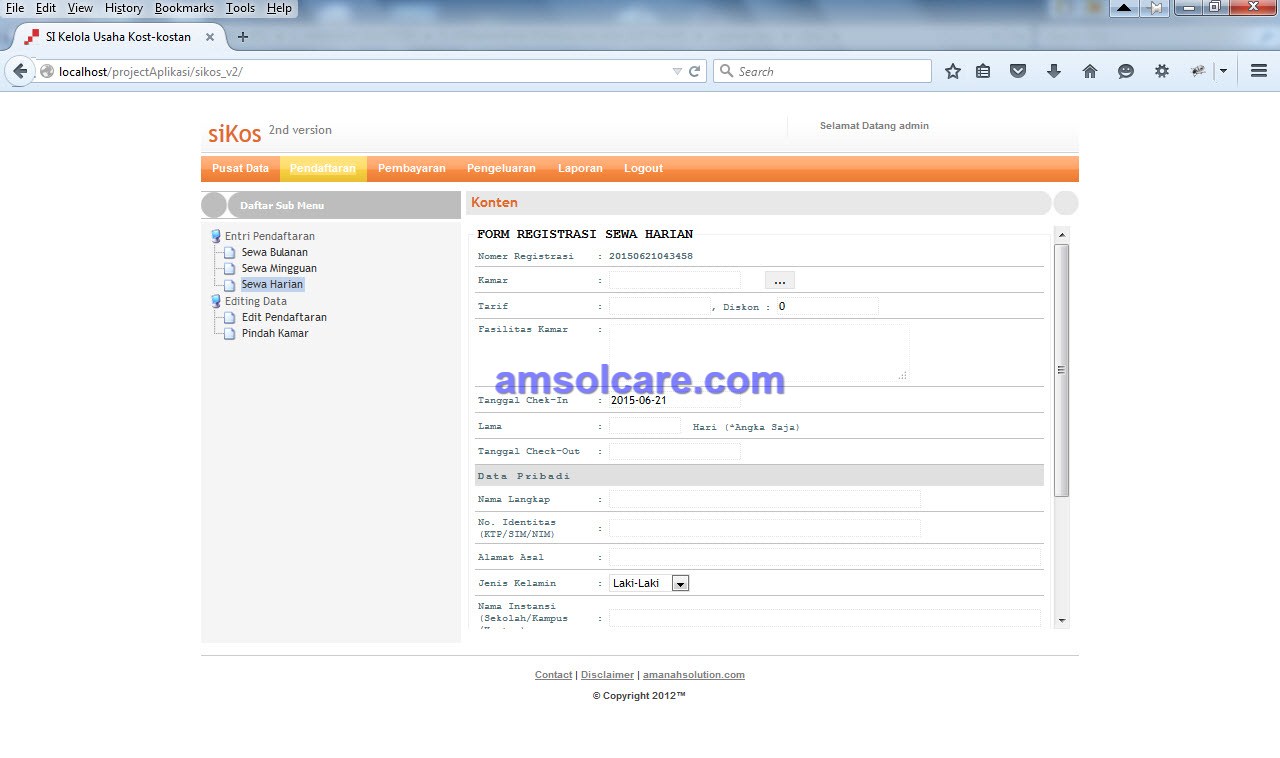Go to the Laporan tab

point(580,168)
